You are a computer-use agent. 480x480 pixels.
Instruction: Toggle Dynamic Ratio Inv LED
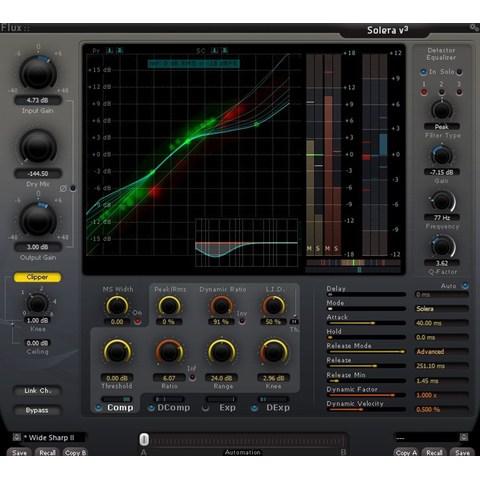click(242, 321)
